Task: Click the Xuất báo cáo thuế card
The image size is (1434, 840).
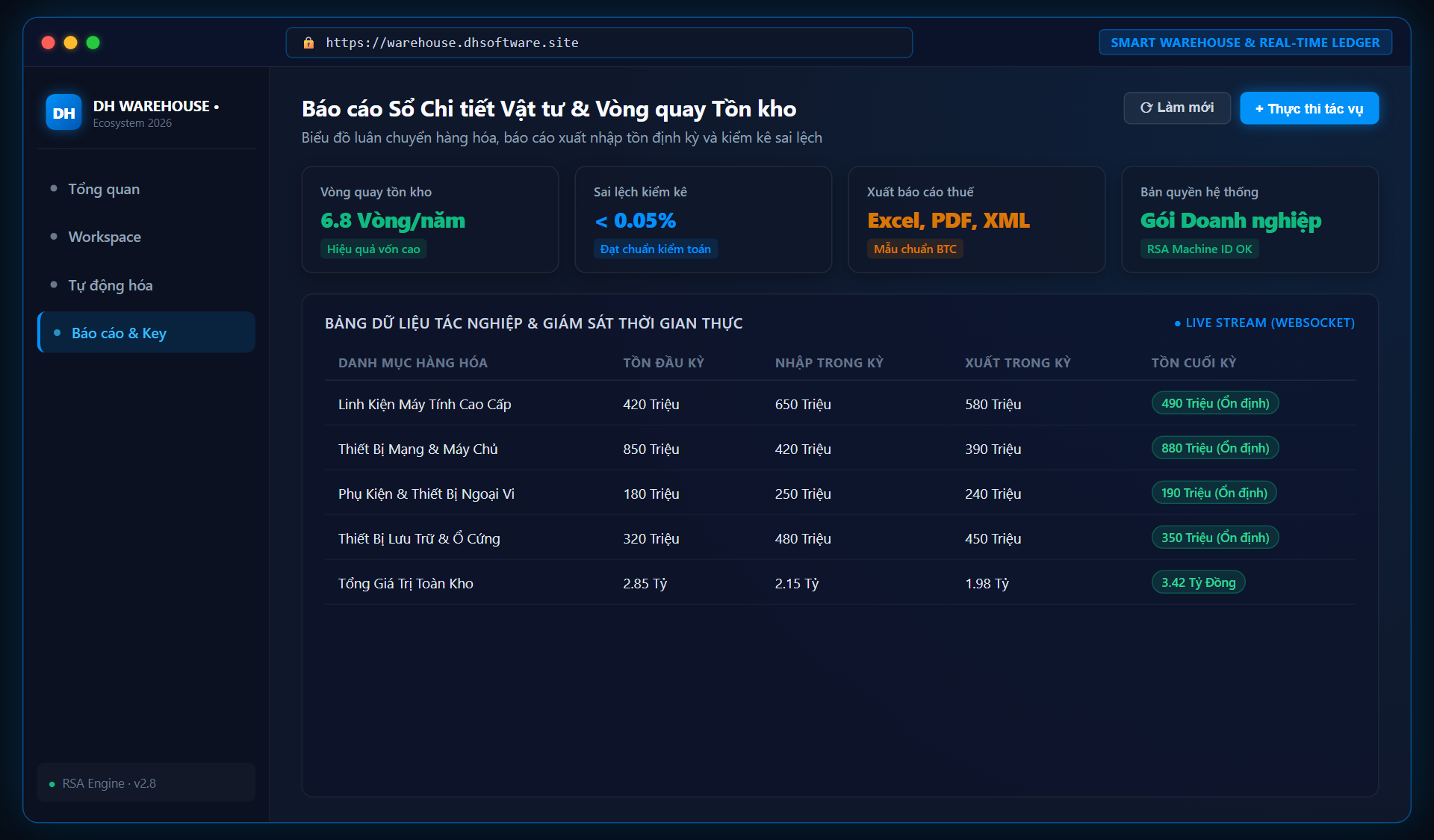Action: 977,220
